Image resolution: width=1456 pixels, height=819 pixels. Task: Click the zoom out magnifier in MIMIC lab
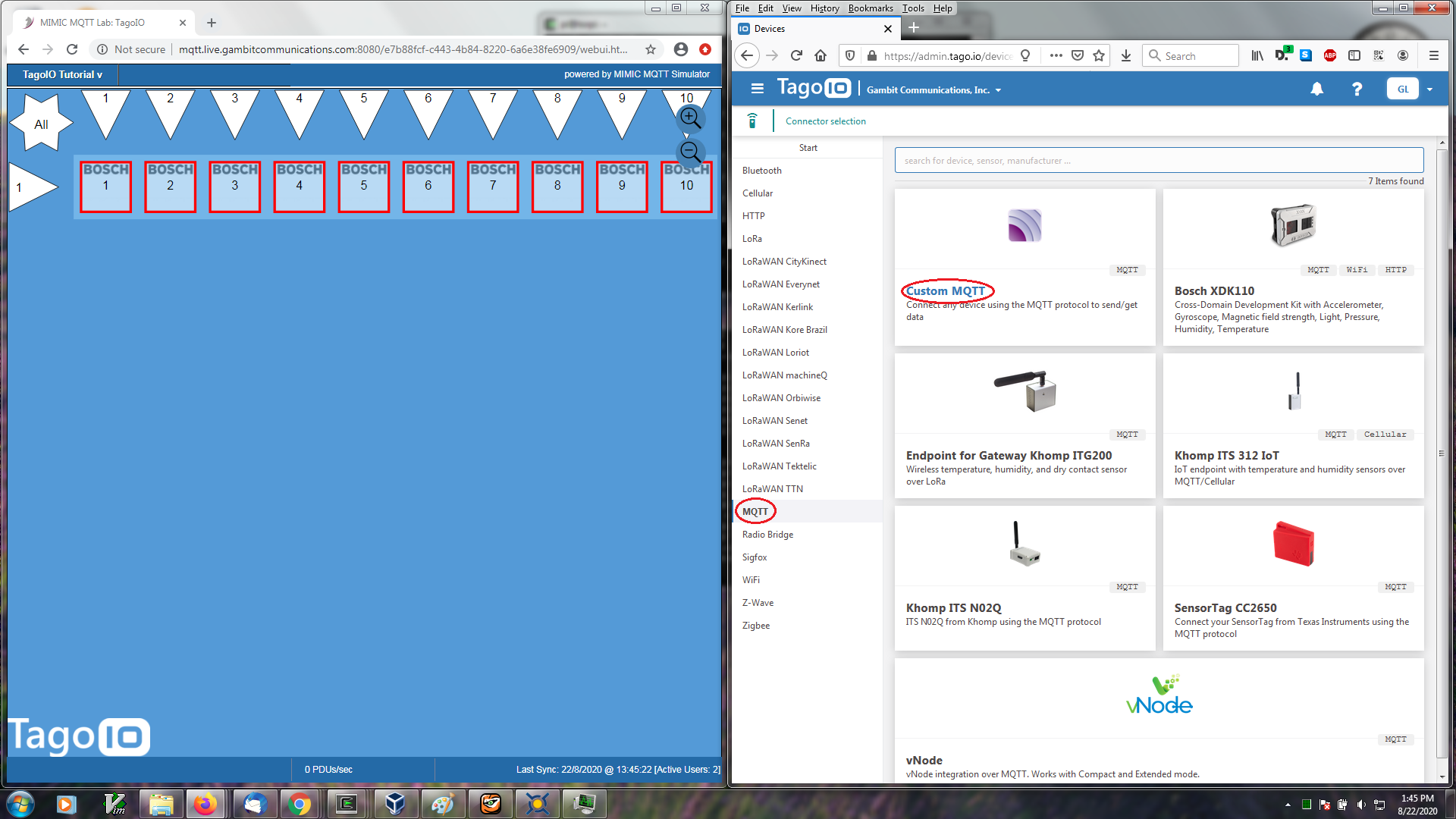point(690,152)
